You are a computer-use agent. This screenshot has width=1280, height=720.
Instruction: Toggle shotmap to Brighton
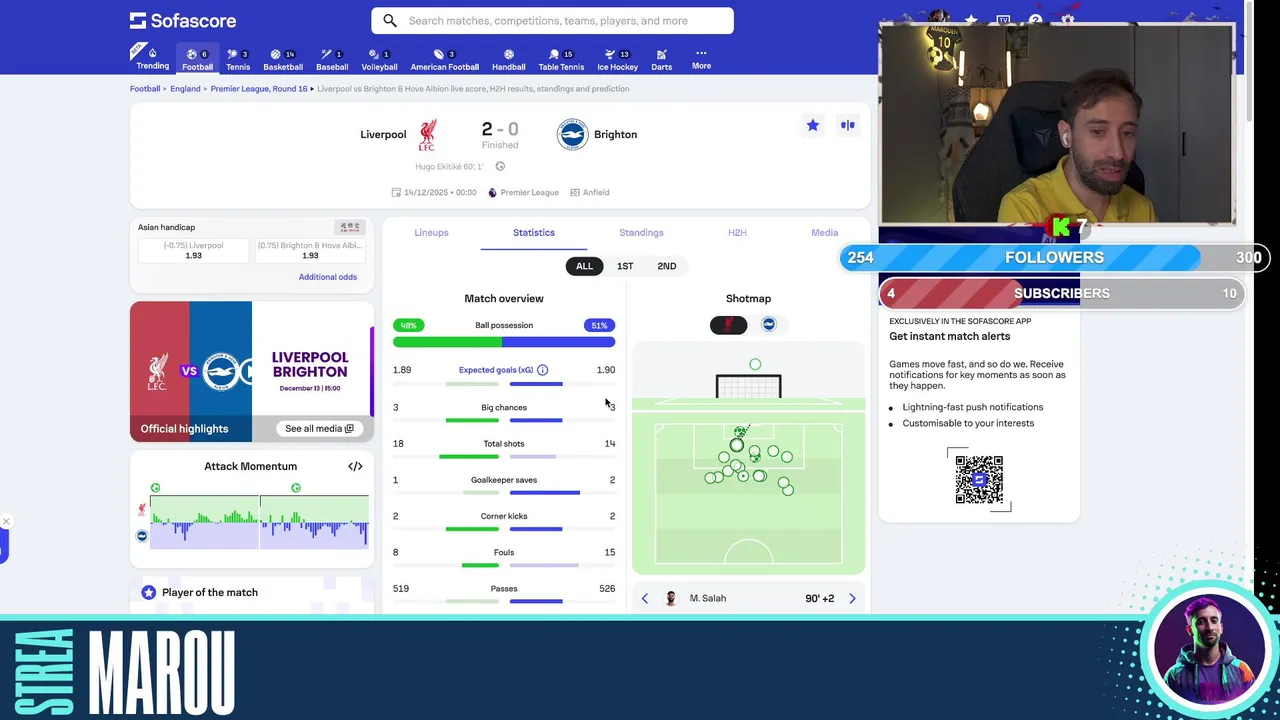(x=769, y=325)
